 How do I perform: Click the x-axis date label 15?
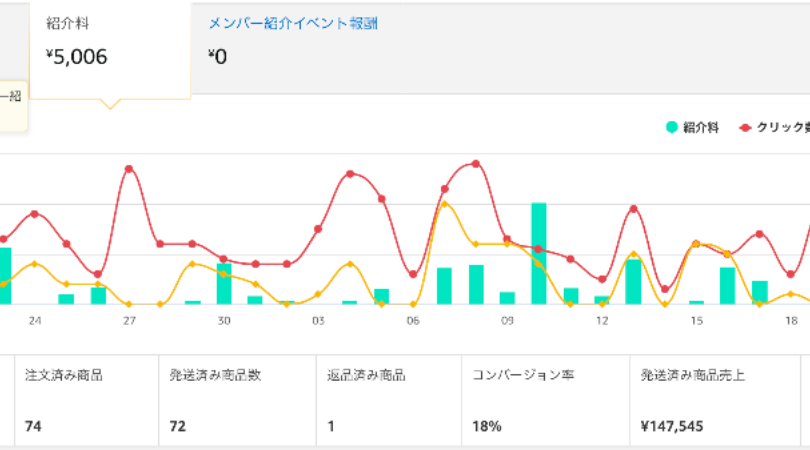pyautogui.click(x=697, y=320)
